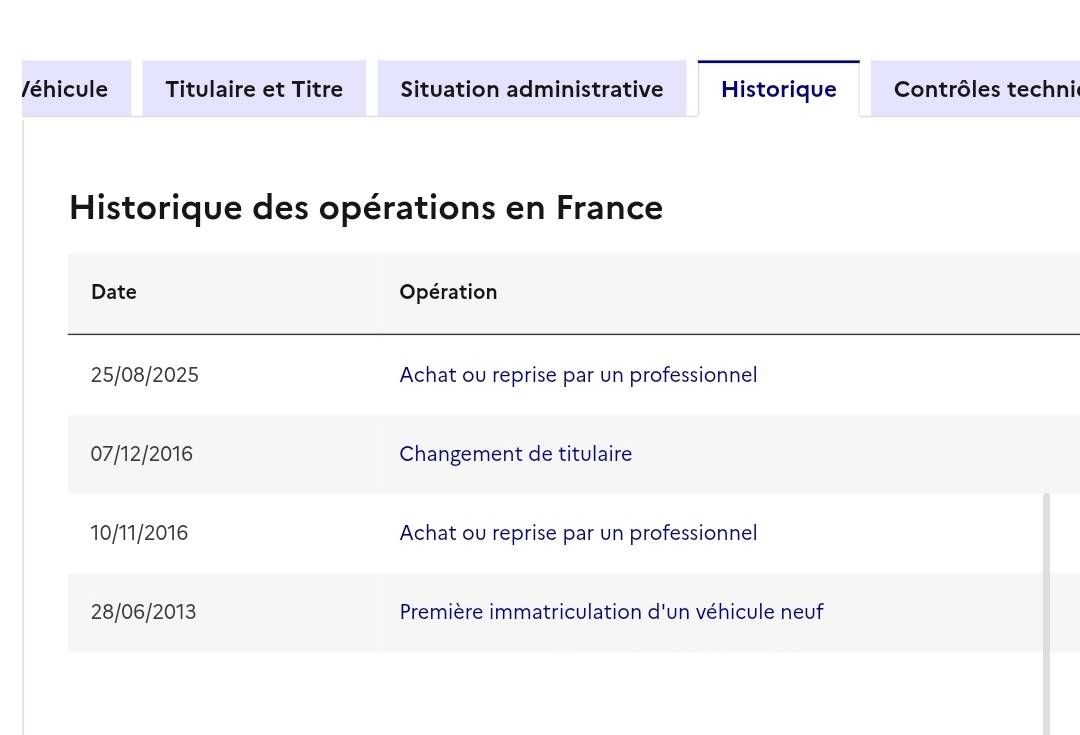This screenshot has width=1080, height=735.
Task: Click the Opération column header
Action: coord(448,292)
